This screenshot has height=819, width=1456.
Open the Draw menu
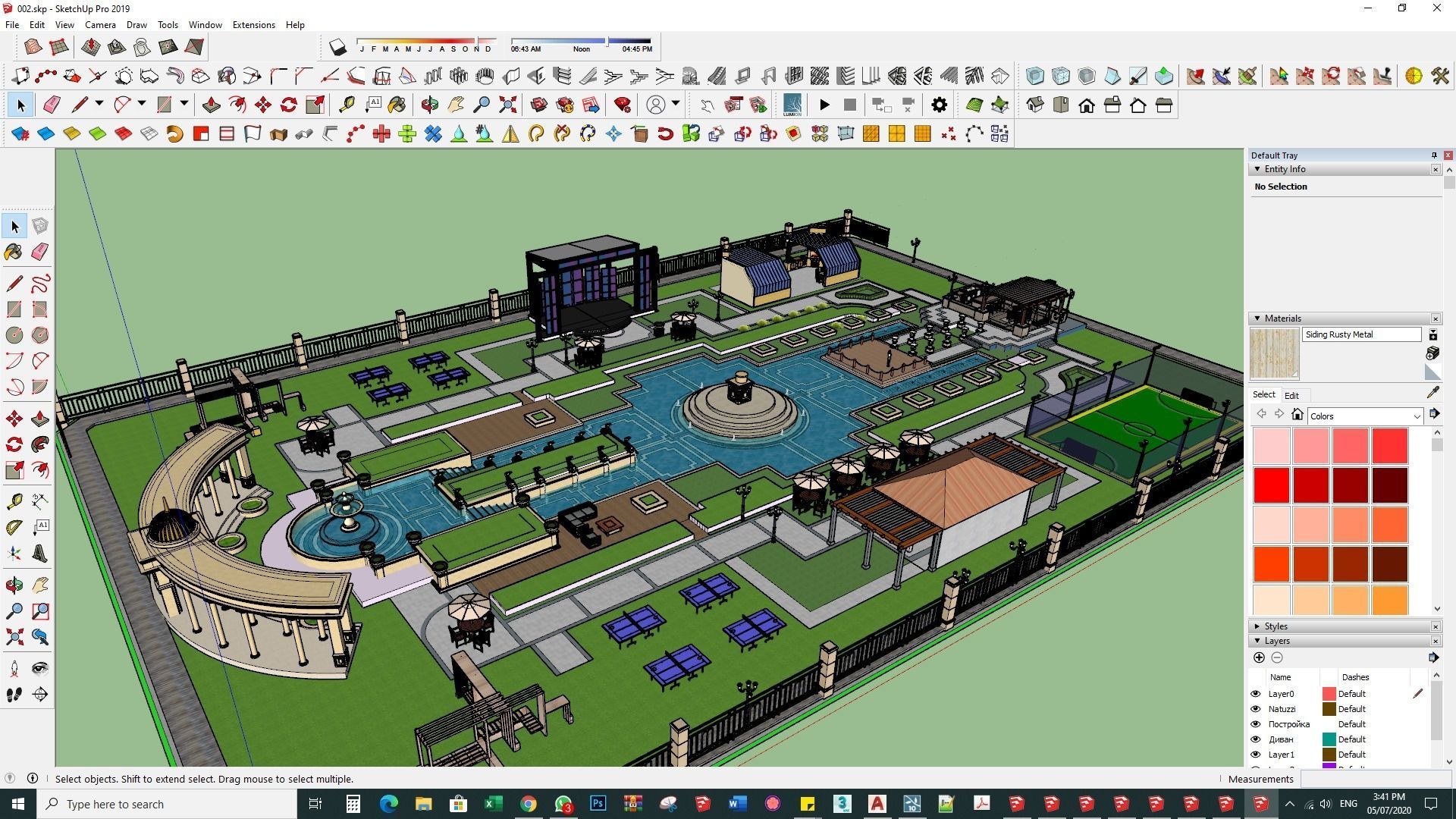136,24
